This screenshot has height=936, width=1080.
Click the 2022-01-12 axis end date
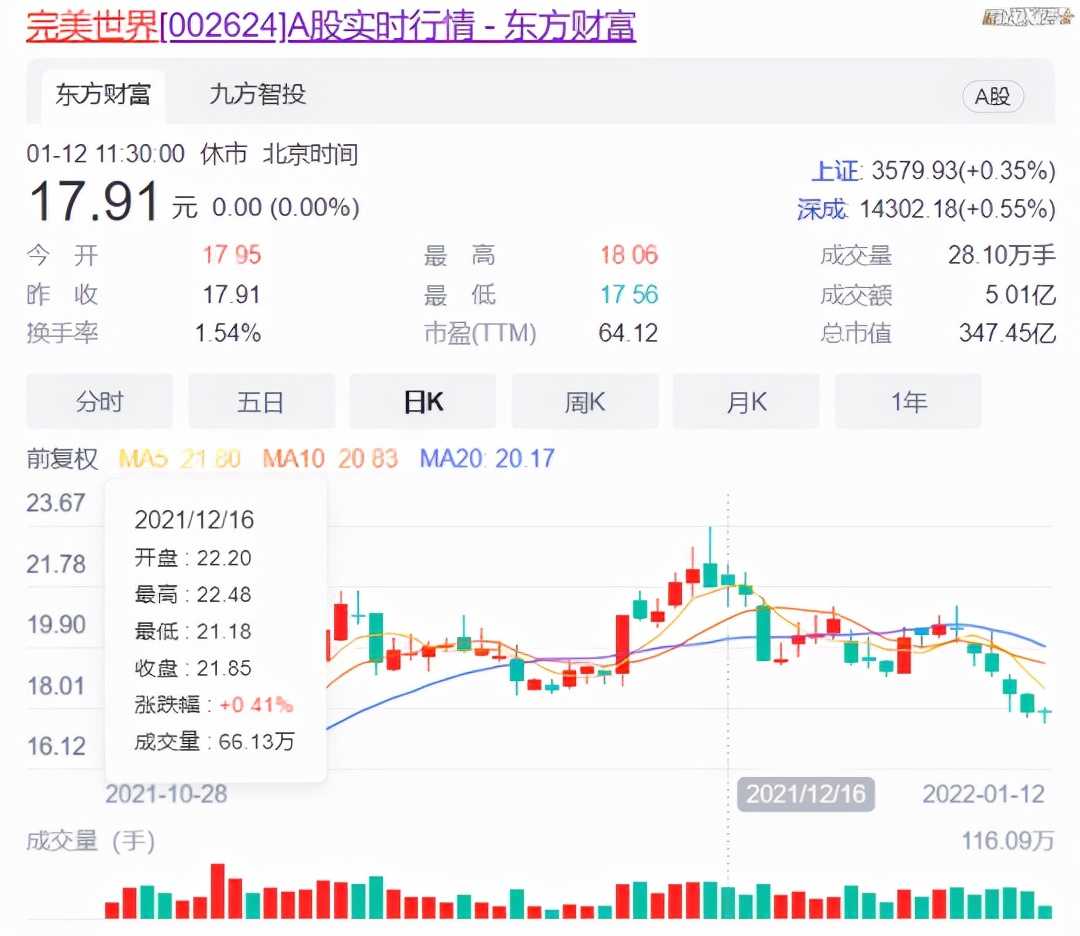point(984,794)
